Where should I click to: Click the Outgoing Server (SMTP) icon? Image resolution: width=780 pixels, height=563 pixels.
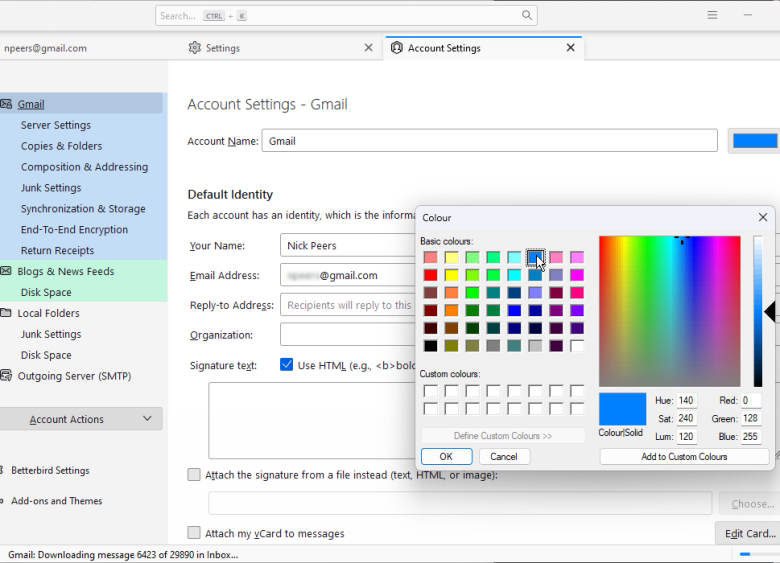click(7, 376)
